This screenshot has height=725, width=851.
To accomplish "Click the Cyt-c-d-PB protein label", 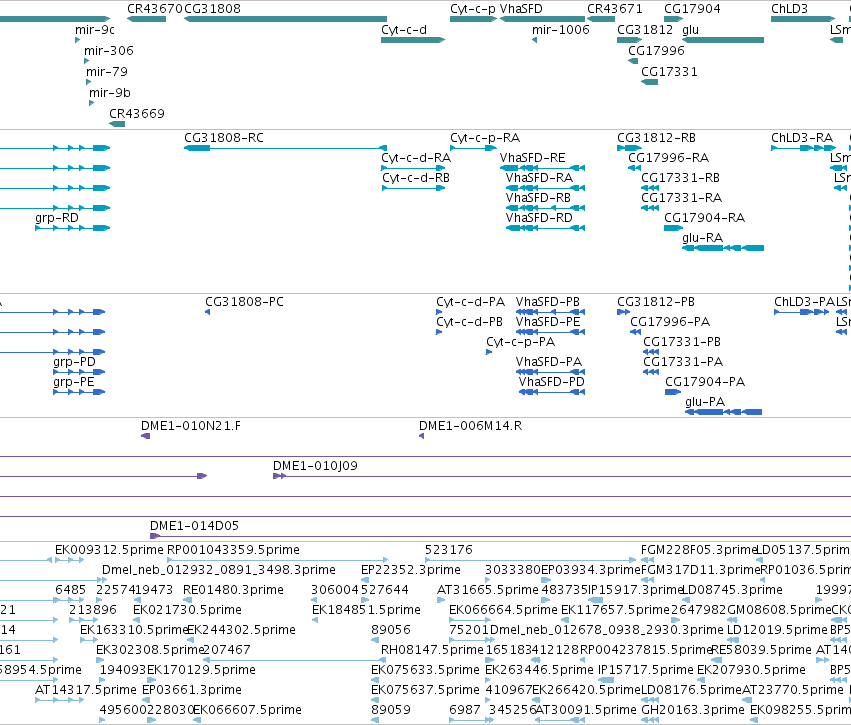I will (469, 322).
